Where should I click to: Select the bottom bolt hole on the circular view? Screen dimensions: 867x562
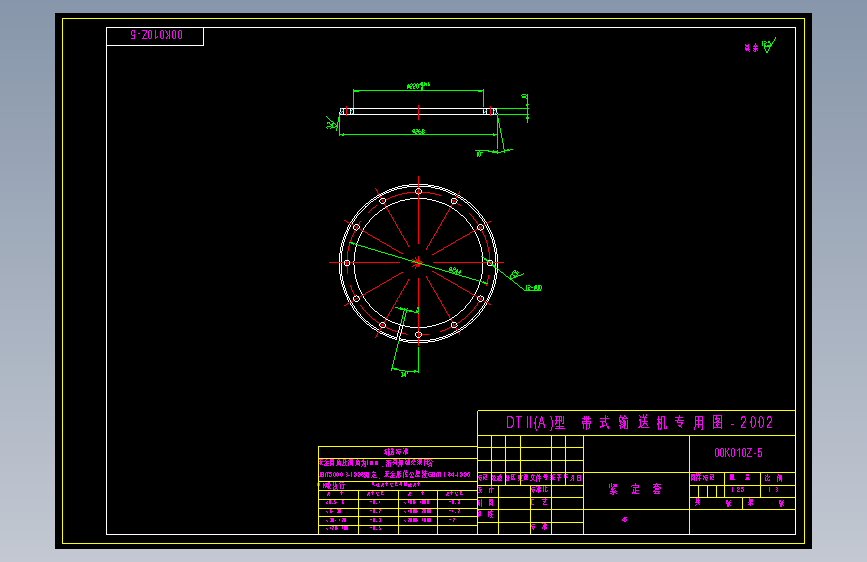coord(419,335)
